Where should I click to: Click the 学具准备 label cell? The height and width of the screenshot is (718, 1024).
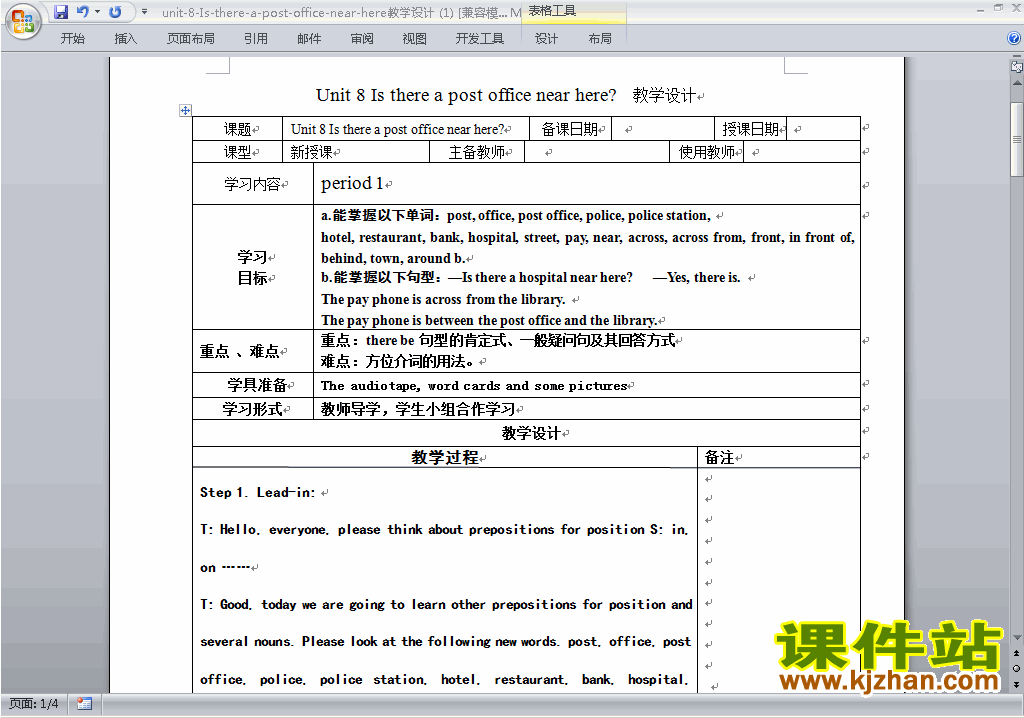pyautogui.click(x=253, y=385)
